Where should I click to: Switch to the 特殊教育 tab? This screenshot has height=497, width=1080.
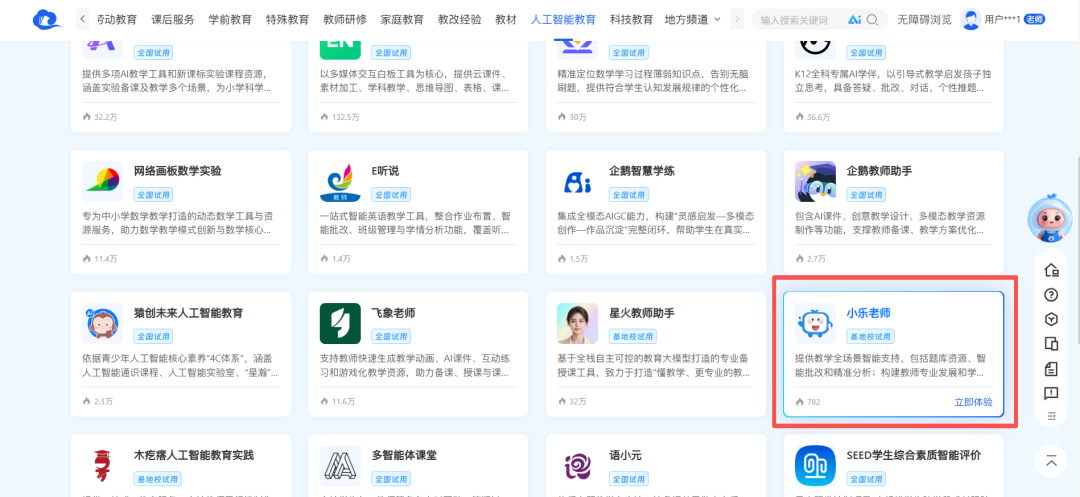click(287, 19)
